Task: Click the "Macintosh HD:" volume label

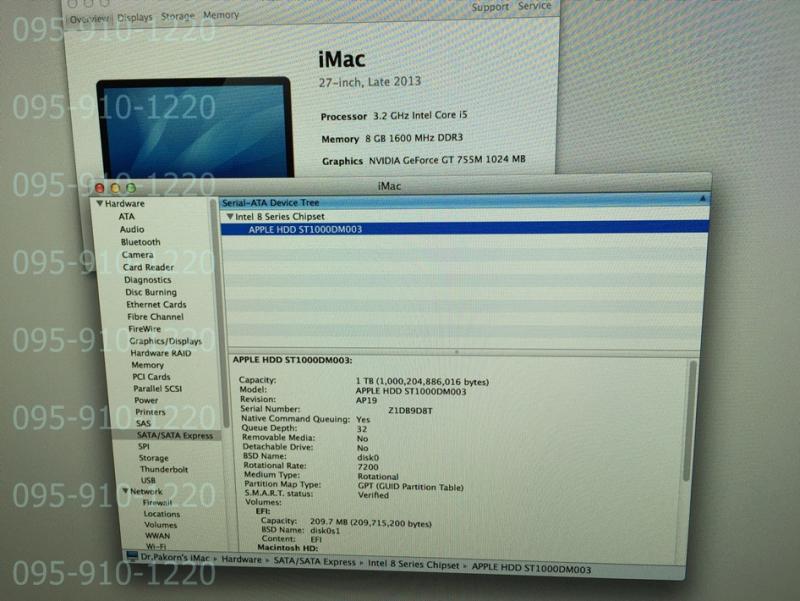Action: tap(288, 547)
